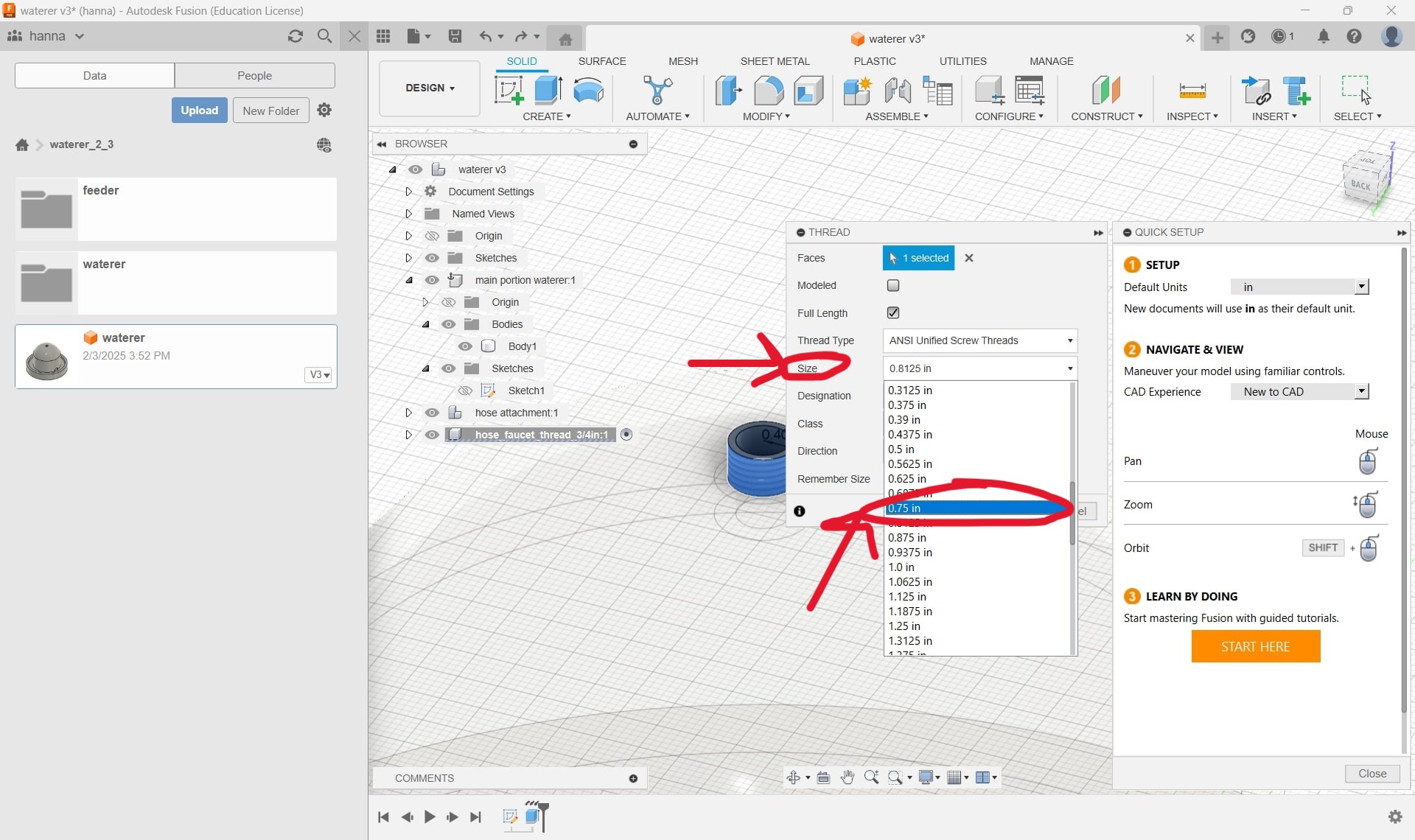Toggle Modeled thread checkbox
Viewport: 1415px width, 840px height.
pyautogui.click(x=893, y=285)
